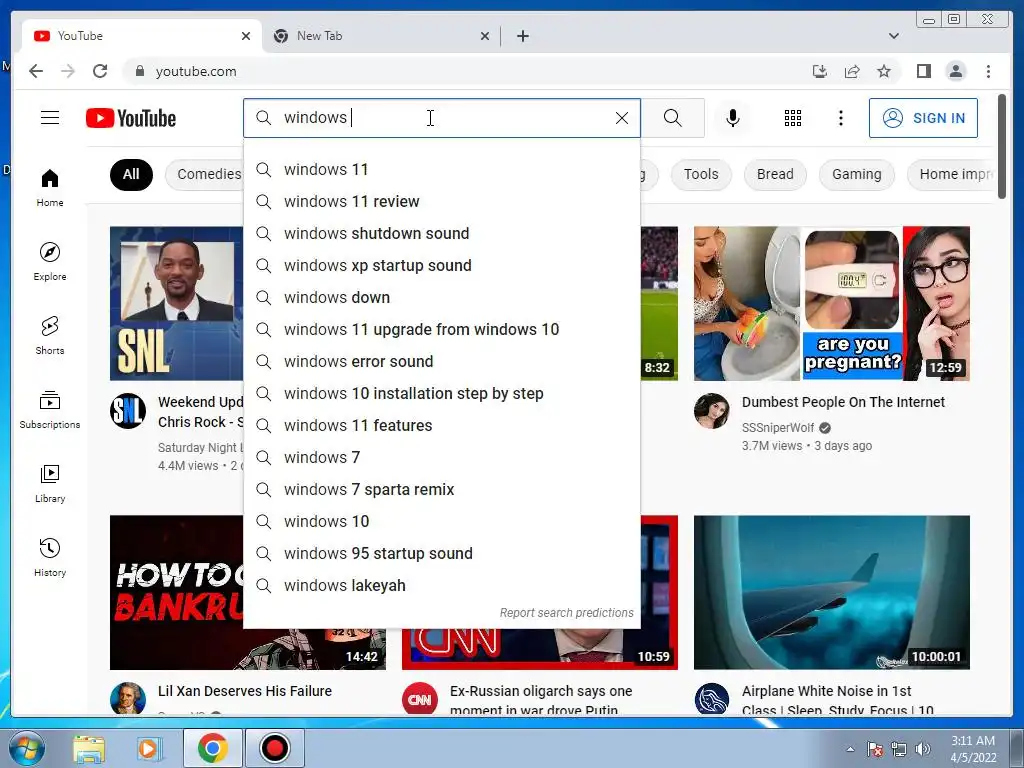Reload the page with the refresh icon
Screen dimensions: 1024x768
[100, 71]
